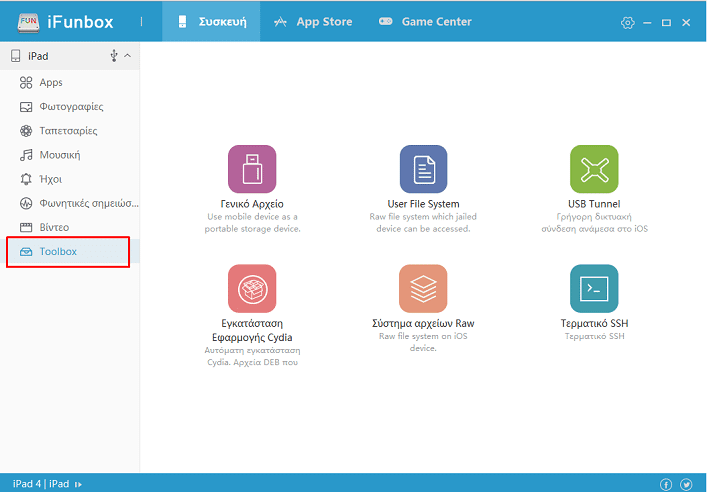Open the Twitter icon in status bar
Viewport: 707px width, 492px height.
point(686,484)
